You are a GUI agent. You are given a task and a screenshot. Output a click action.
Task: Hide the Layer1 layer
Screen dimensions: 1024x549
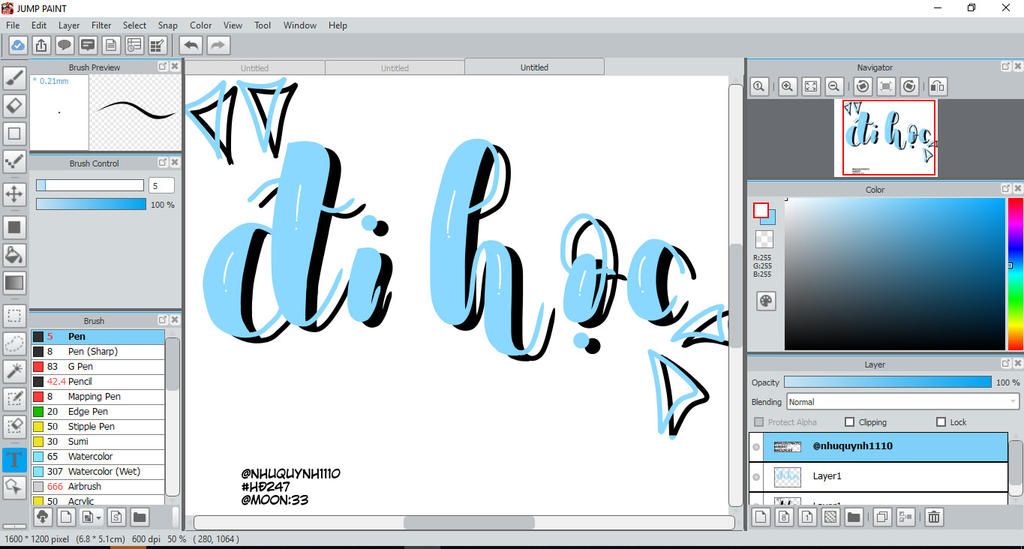[756, 477]
